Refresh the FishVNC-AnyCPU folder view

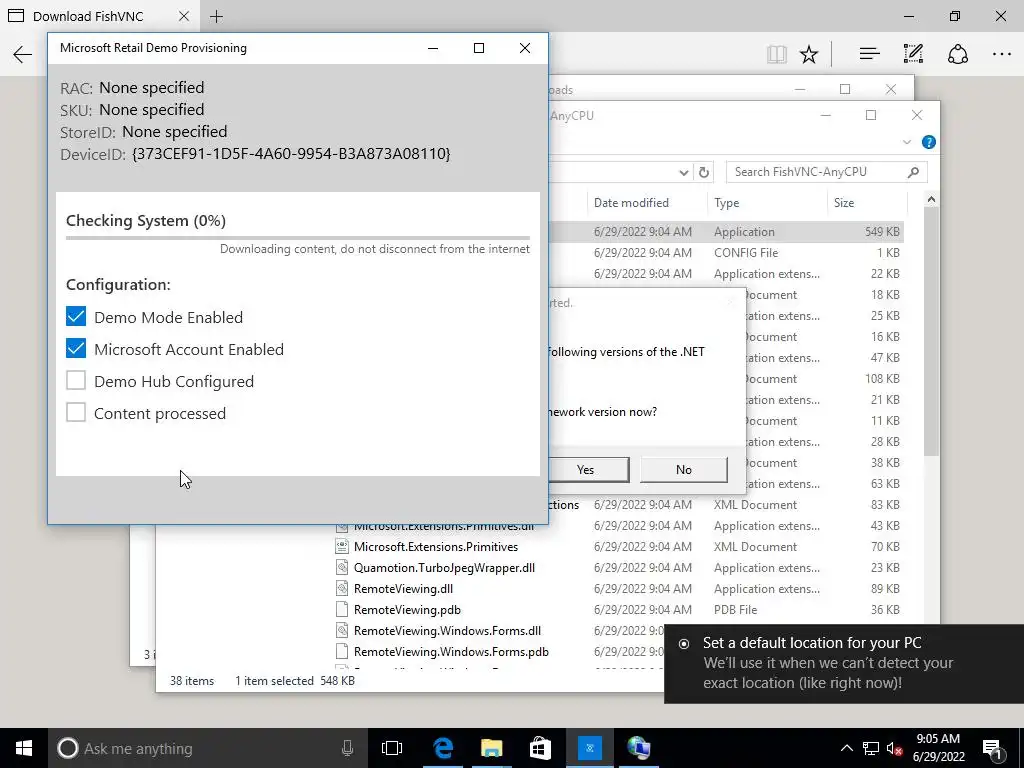pyautogui.click(x=703, y=172)
